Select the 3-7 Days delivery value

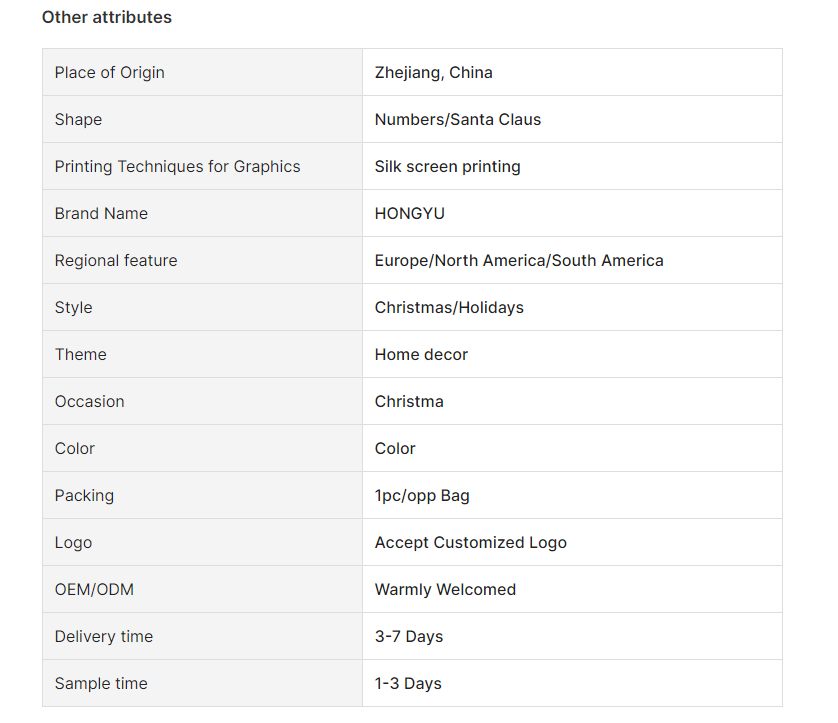409,637
